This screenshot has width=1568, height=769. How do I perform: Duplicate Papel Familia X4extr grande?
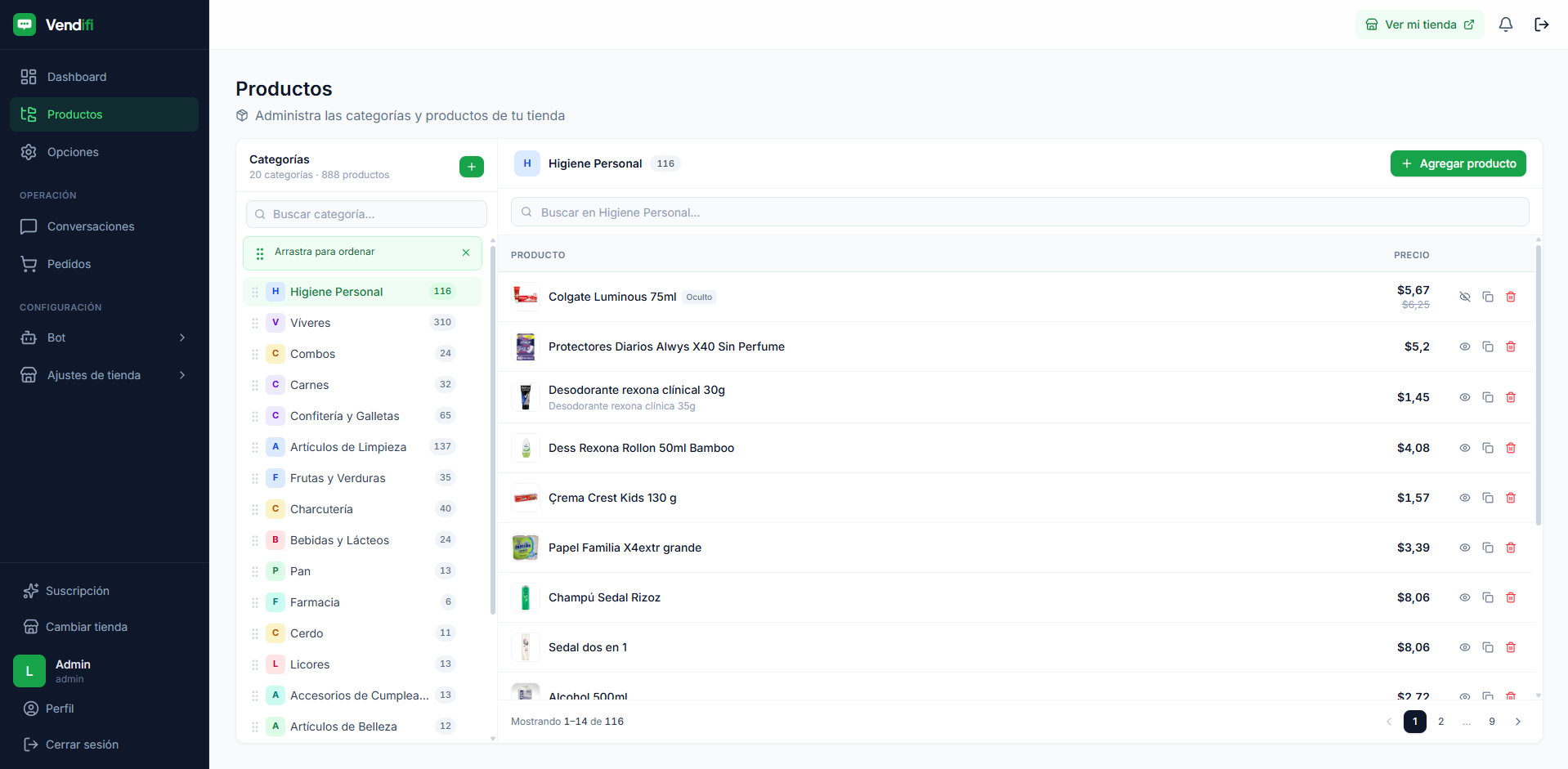(x=1488, y=548)
